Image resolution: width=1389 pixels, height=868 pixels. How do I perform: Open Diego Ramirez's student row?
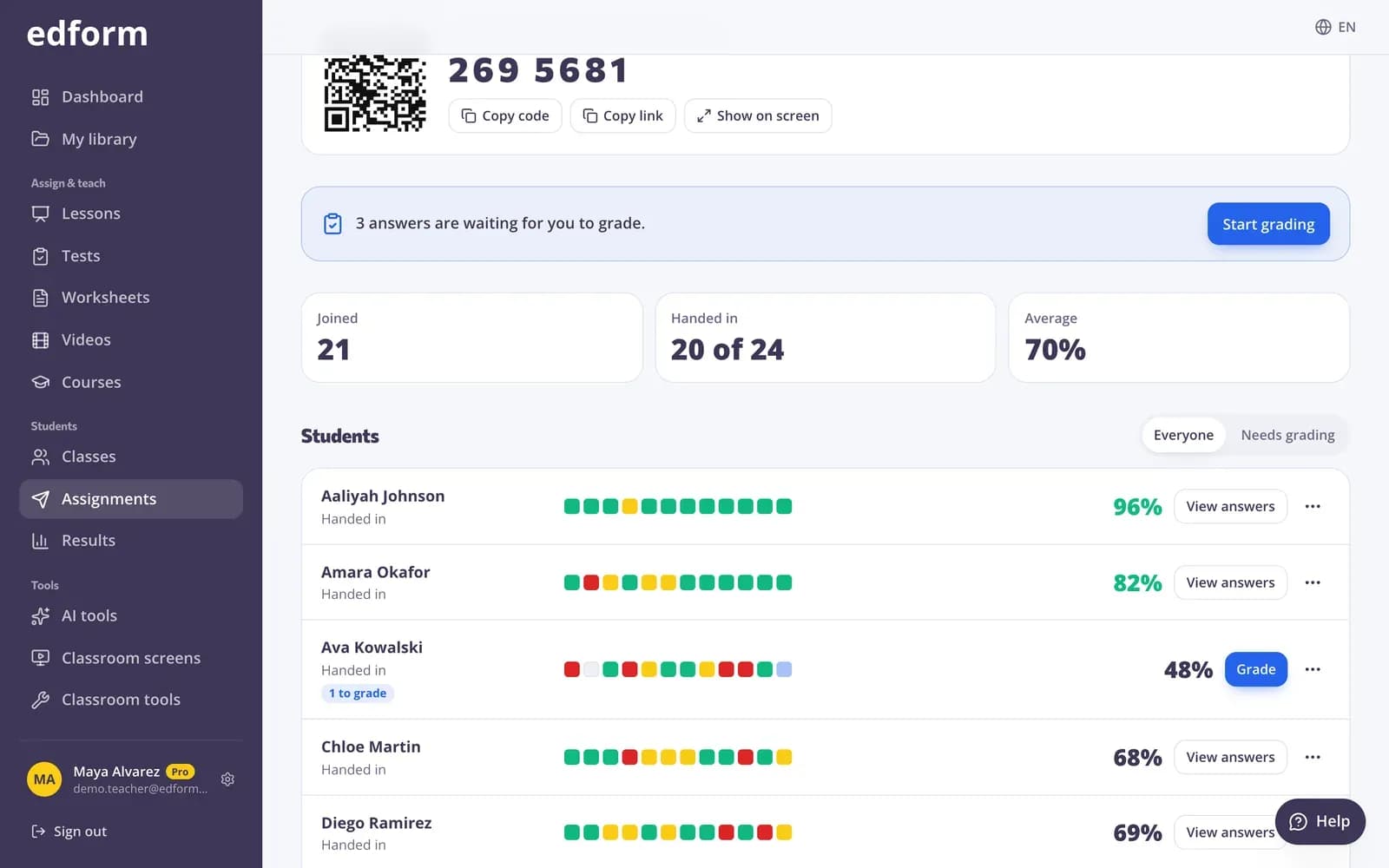click(x=825, y=832)
